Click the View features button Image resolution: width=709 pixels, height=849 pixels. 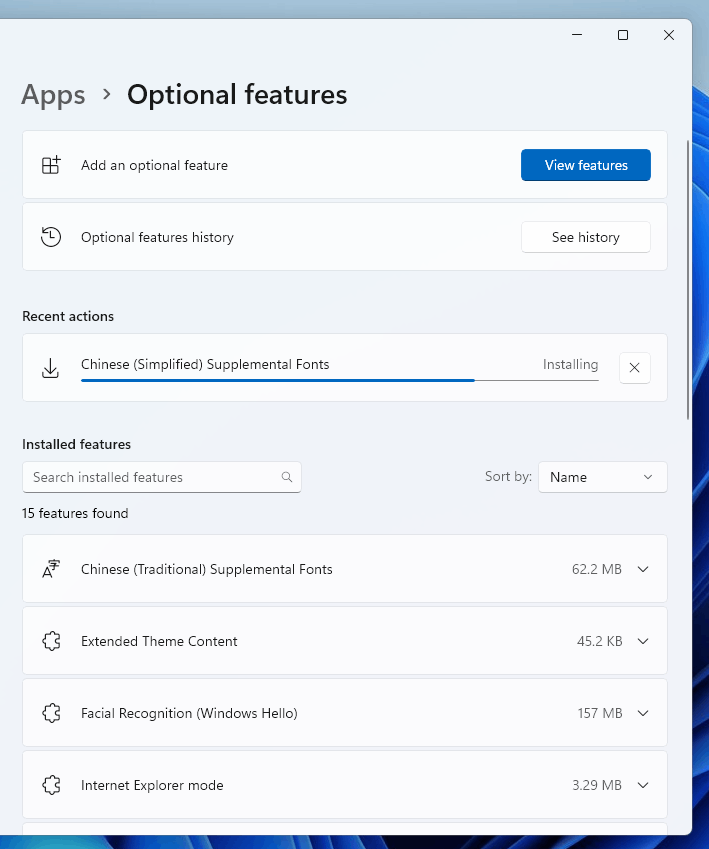click(x=586, y=165)
